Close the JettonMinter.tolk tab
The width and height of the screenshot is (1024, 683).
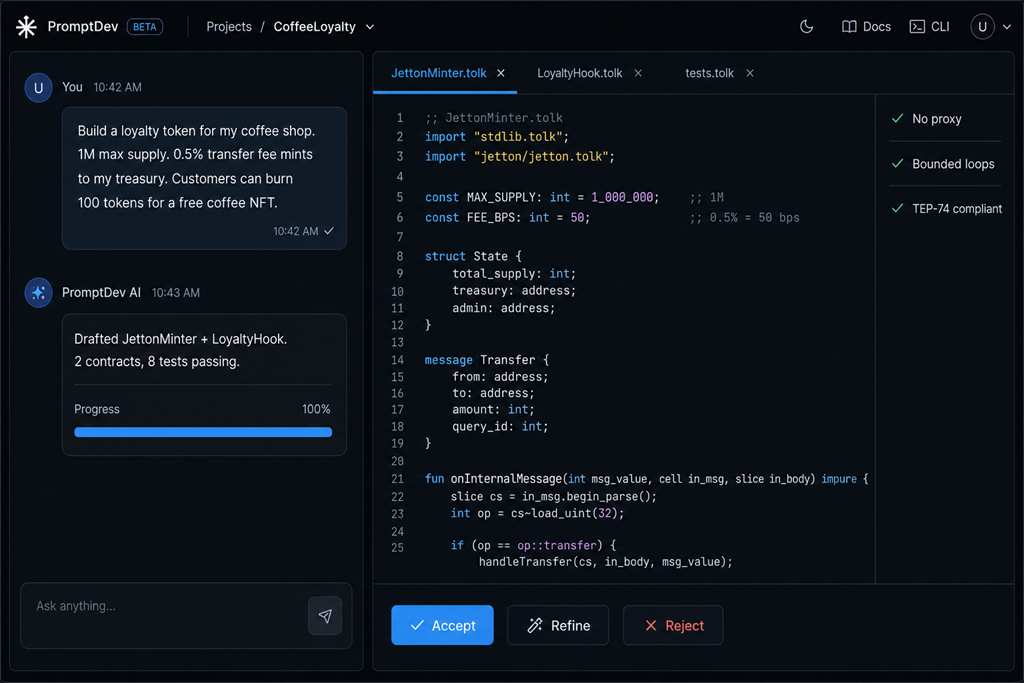pyautogui.click(x=501, y=73)
